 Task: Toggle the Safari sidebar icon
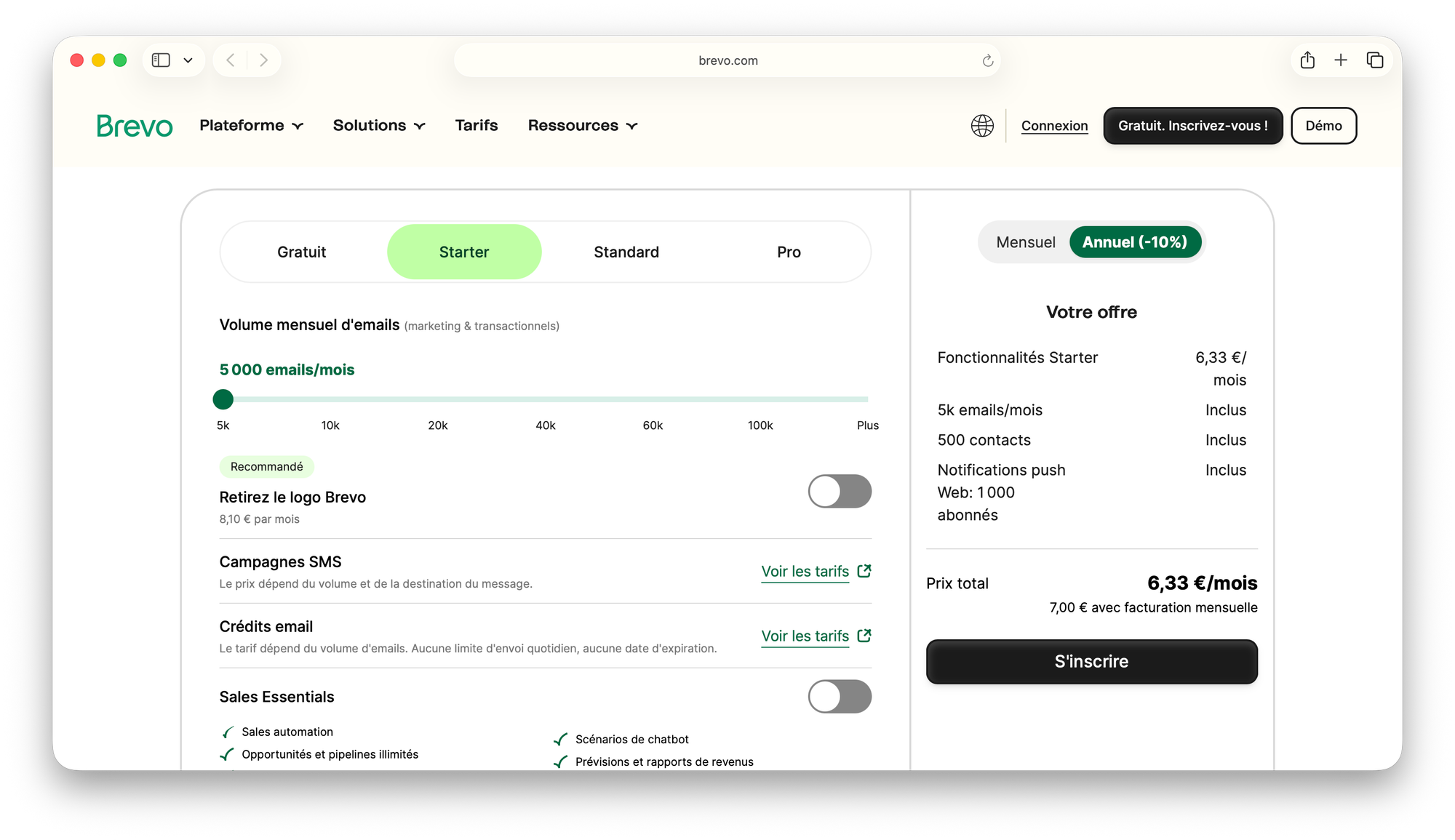point(161,60)
